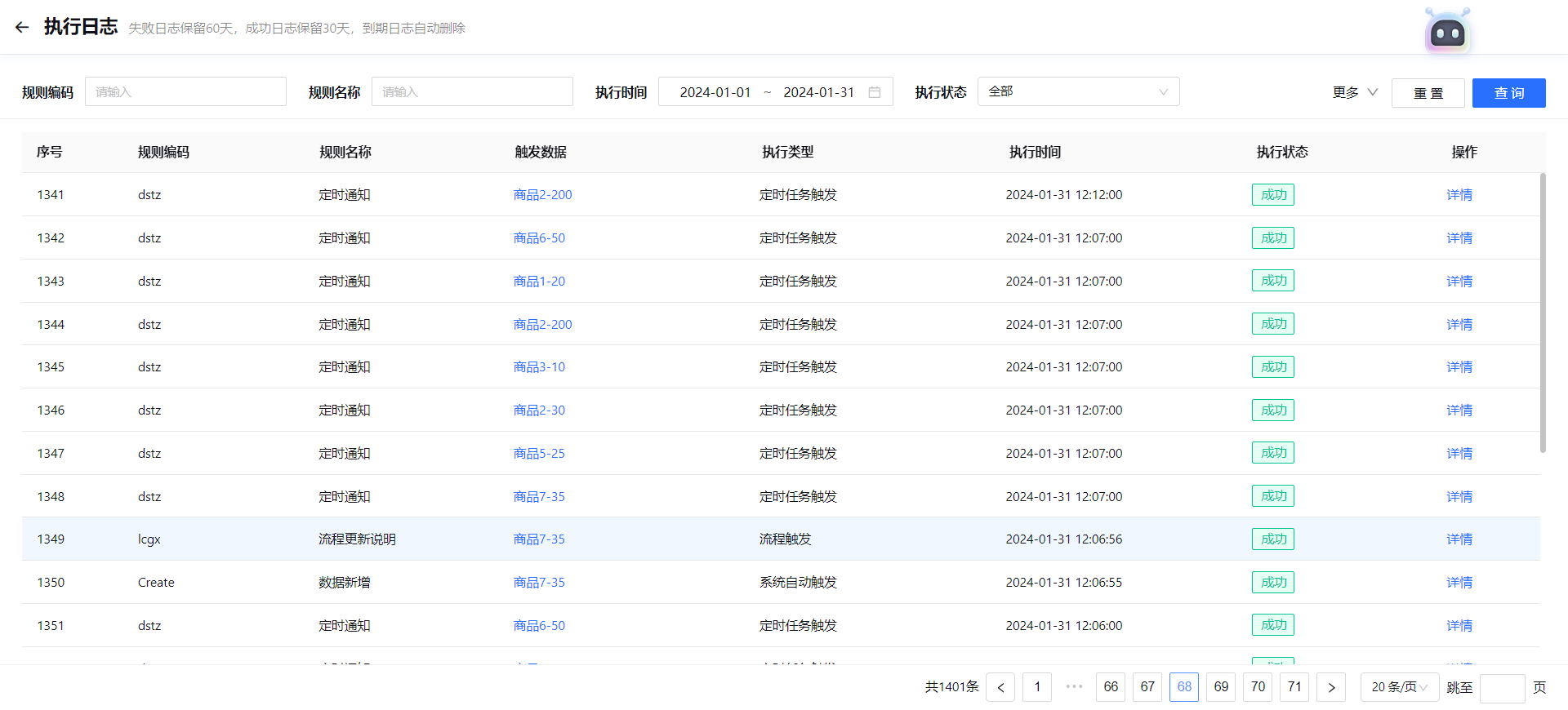Open 商品2-200 link in row 1341
Image resolution: width=1568 pixels, height=710 pixels.
pyautogui.click(x=542, y=194)
